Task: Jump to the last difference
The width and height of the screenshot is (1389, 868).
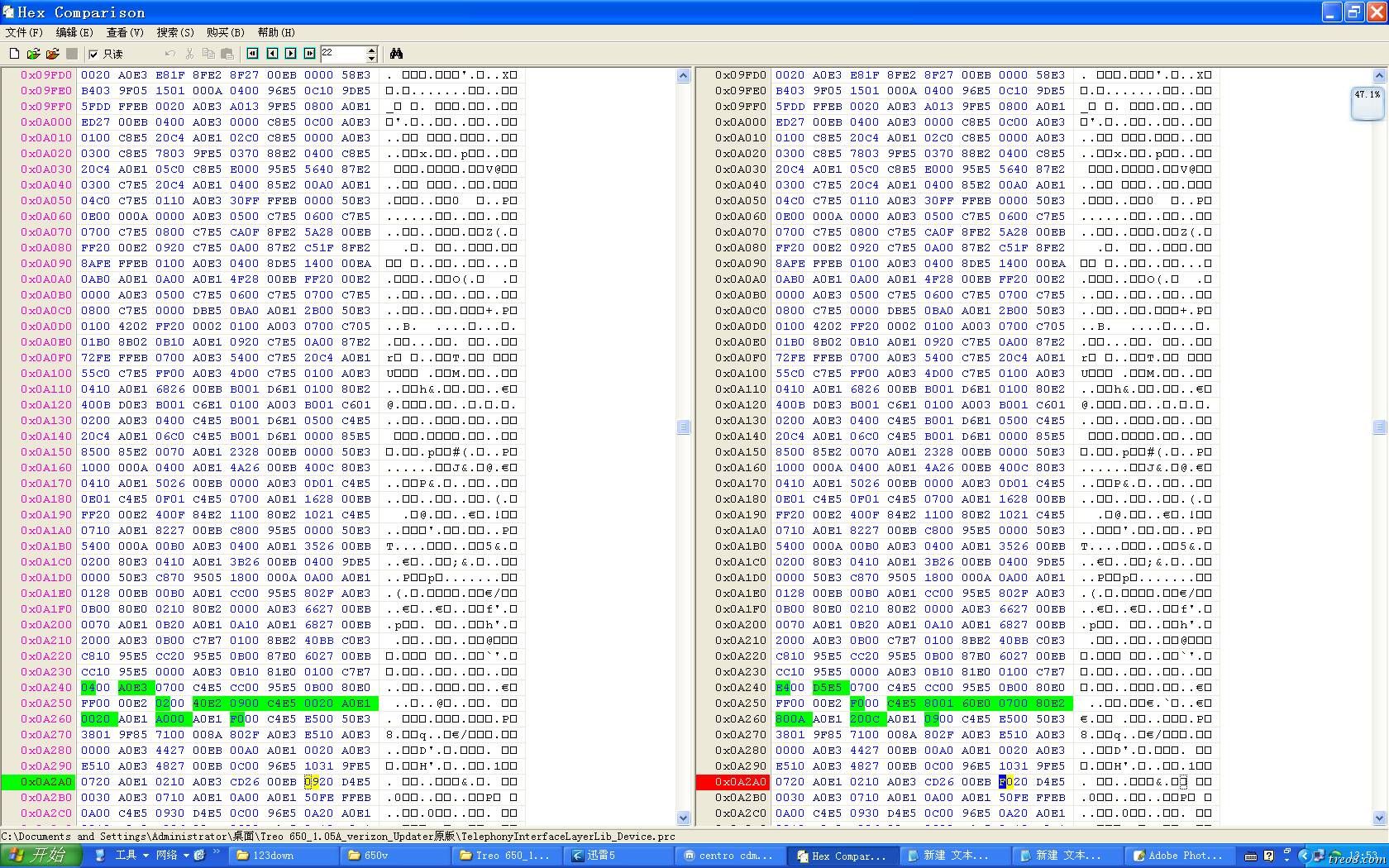Action: tap(310, 54)
